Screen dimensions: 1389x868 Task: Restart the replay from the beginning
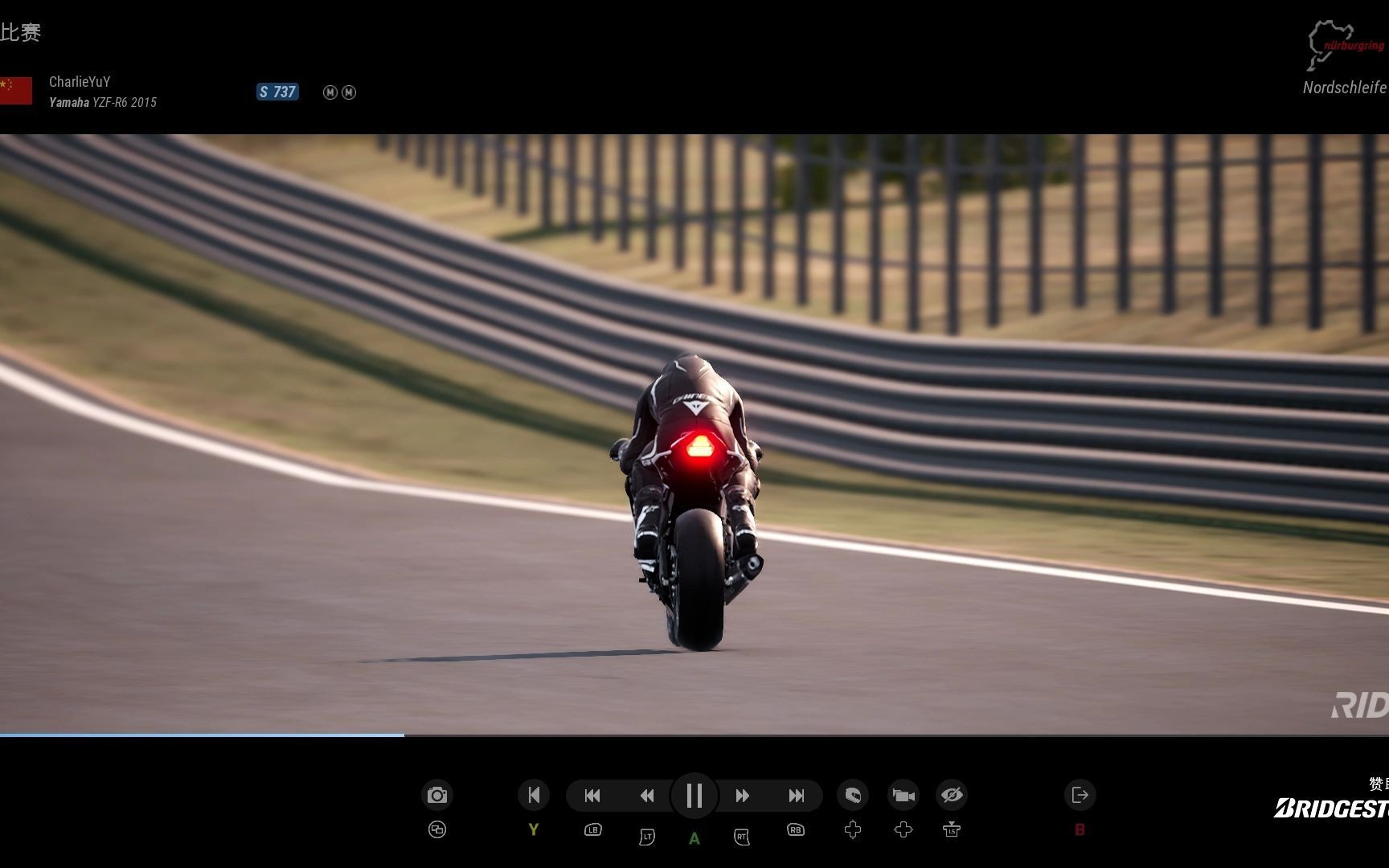pyautogui.click(x=534, y=796)
